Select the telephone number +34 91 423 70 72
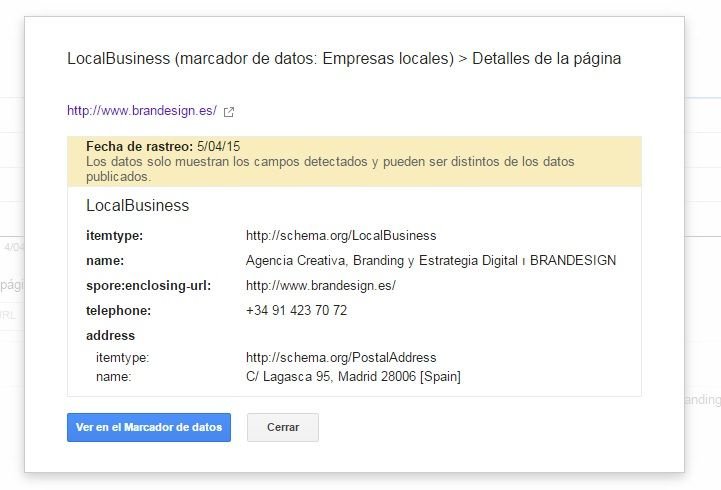The height and width of the screenshot is (490, 721). click(296, 311)
